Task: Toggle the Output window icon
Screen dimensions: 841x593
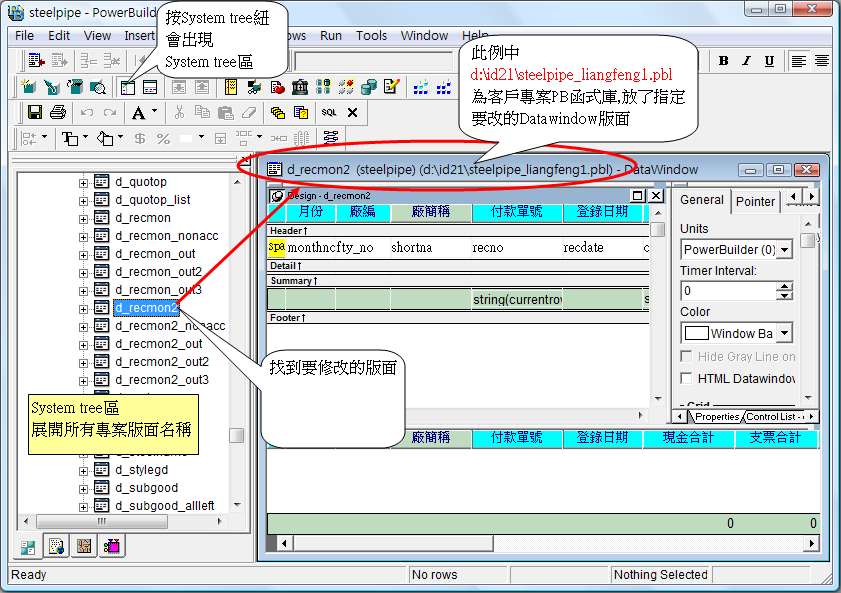Action: (x=150, y=87)
